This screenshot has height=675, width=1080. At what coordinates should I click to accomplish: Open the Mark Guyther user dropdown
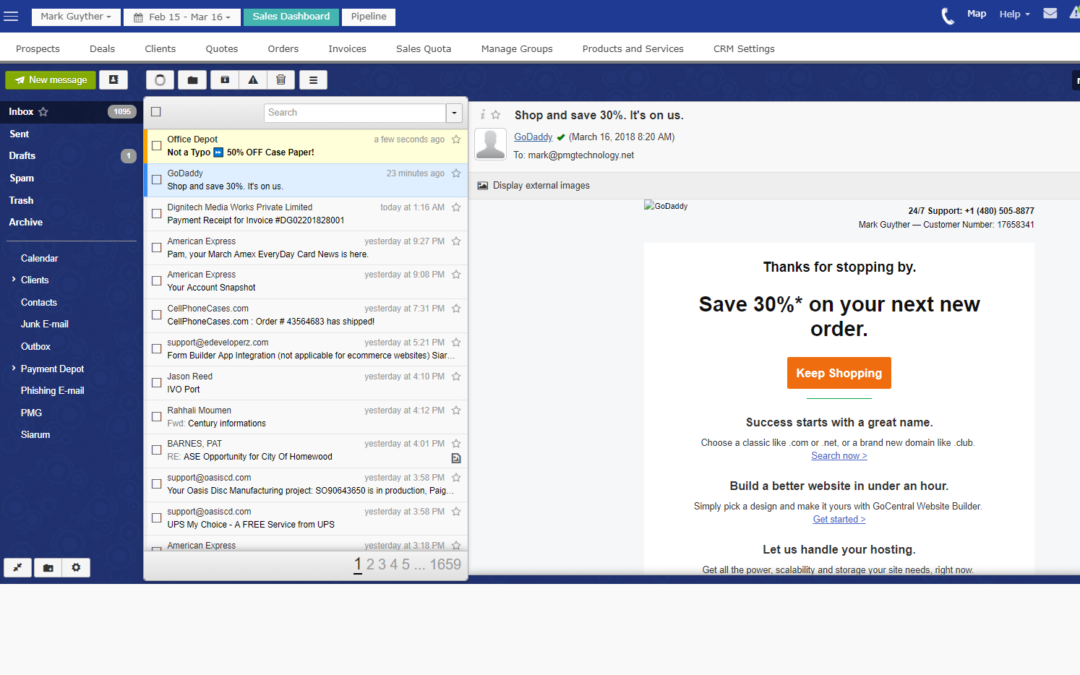(x=77, y=17)
